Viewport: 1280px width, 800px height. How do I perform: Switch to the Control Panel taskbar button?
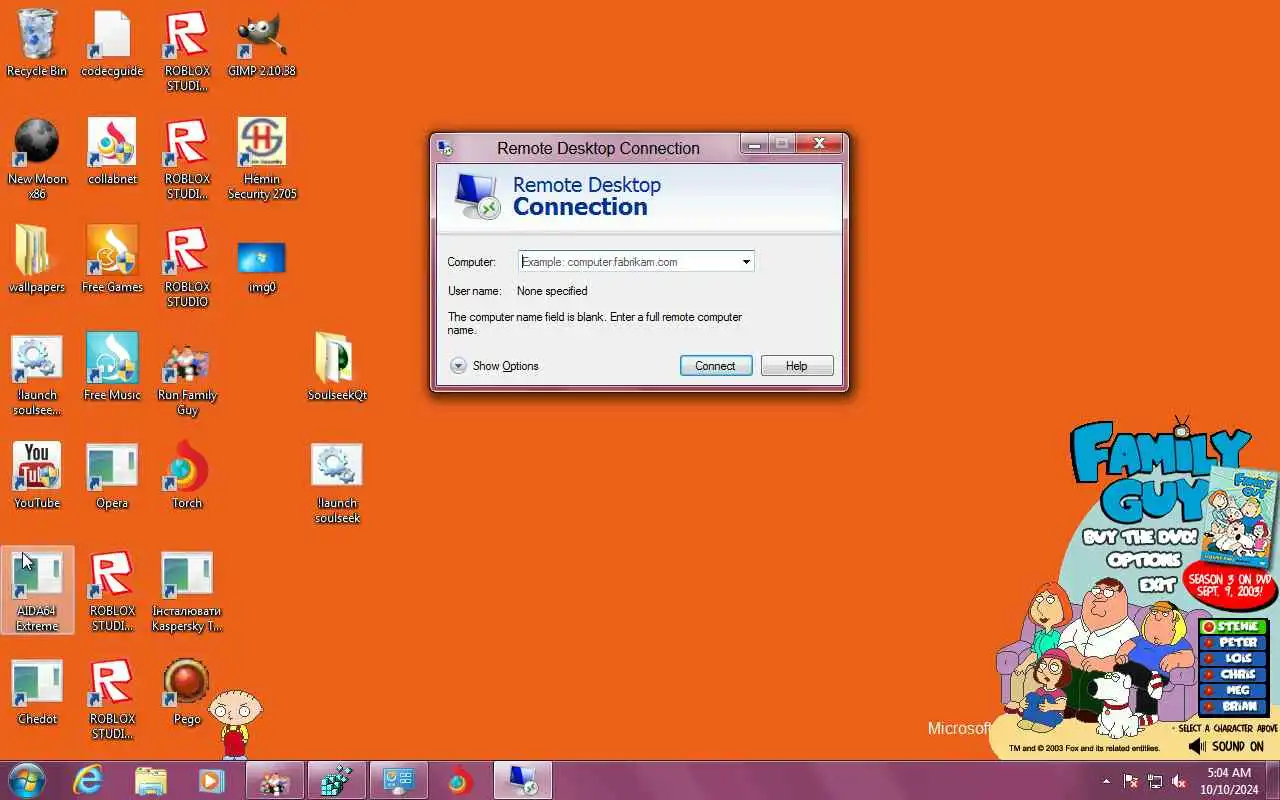pos(399,781)
